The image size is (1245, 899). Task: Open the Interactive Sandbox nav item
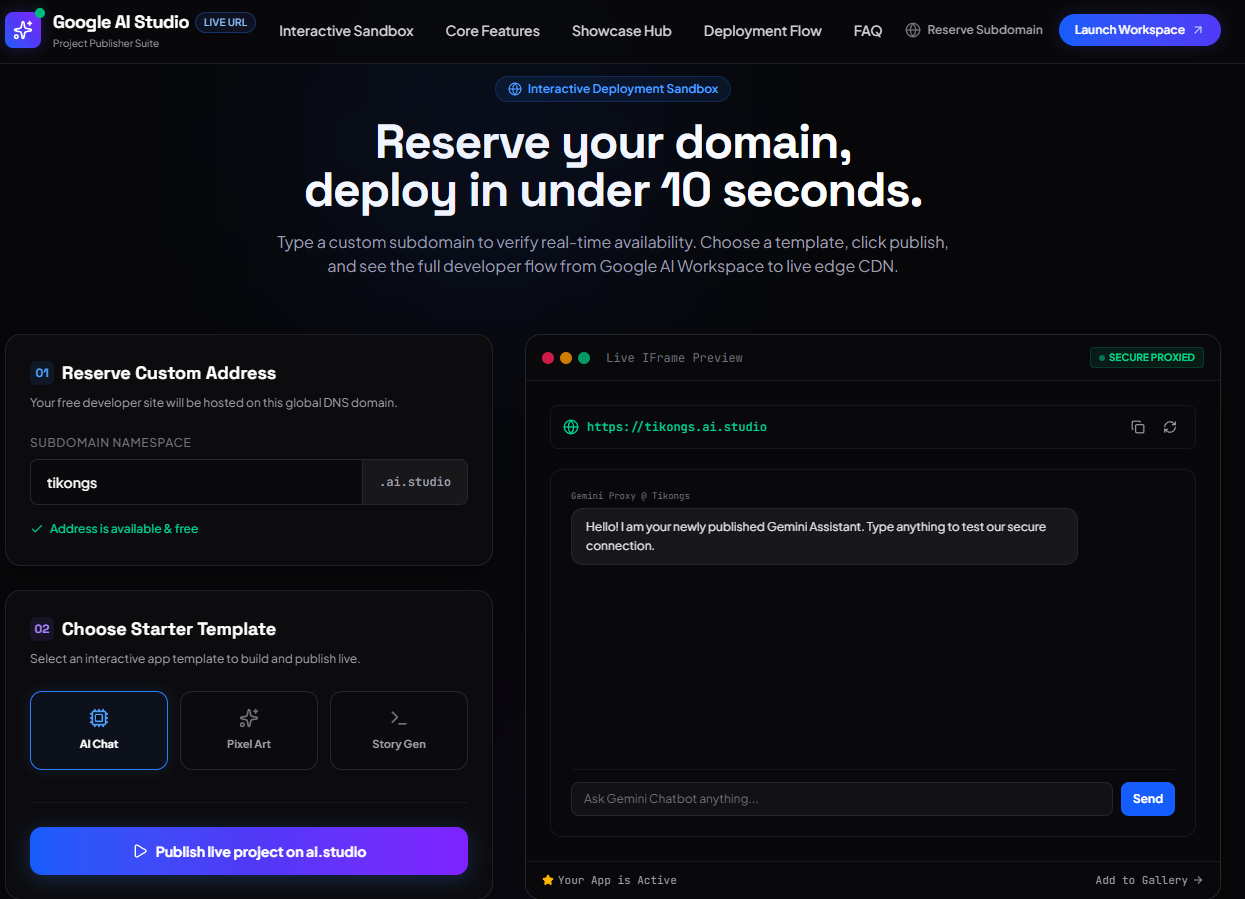pyautogui.click(x=346, y=31)
